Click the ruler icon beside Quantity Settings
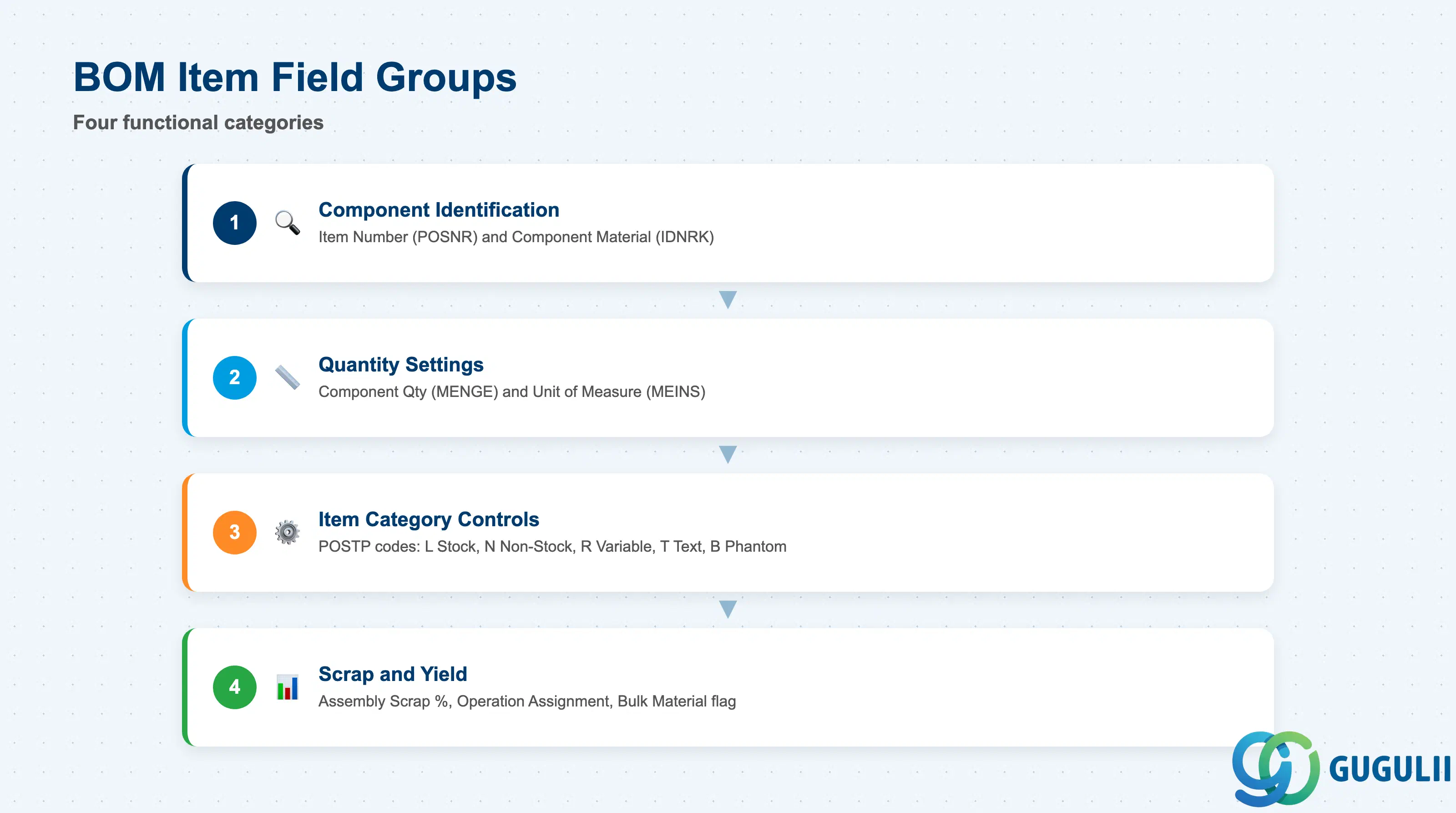 pos(287,377)
